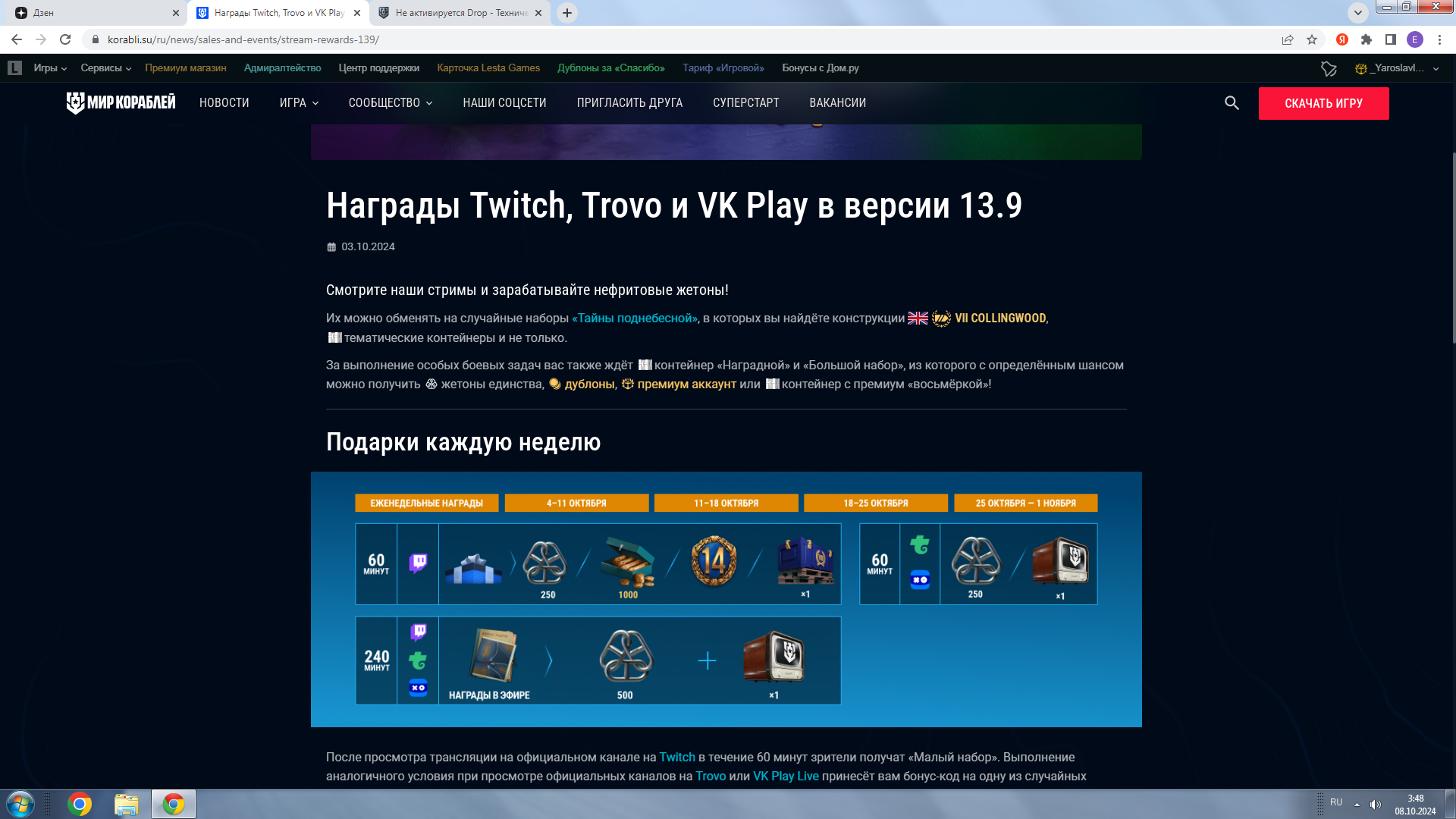Open ПРИГЛАСИТЬ ДРУГА in navigation
The image size is (1456, 819).
[629, 103]
